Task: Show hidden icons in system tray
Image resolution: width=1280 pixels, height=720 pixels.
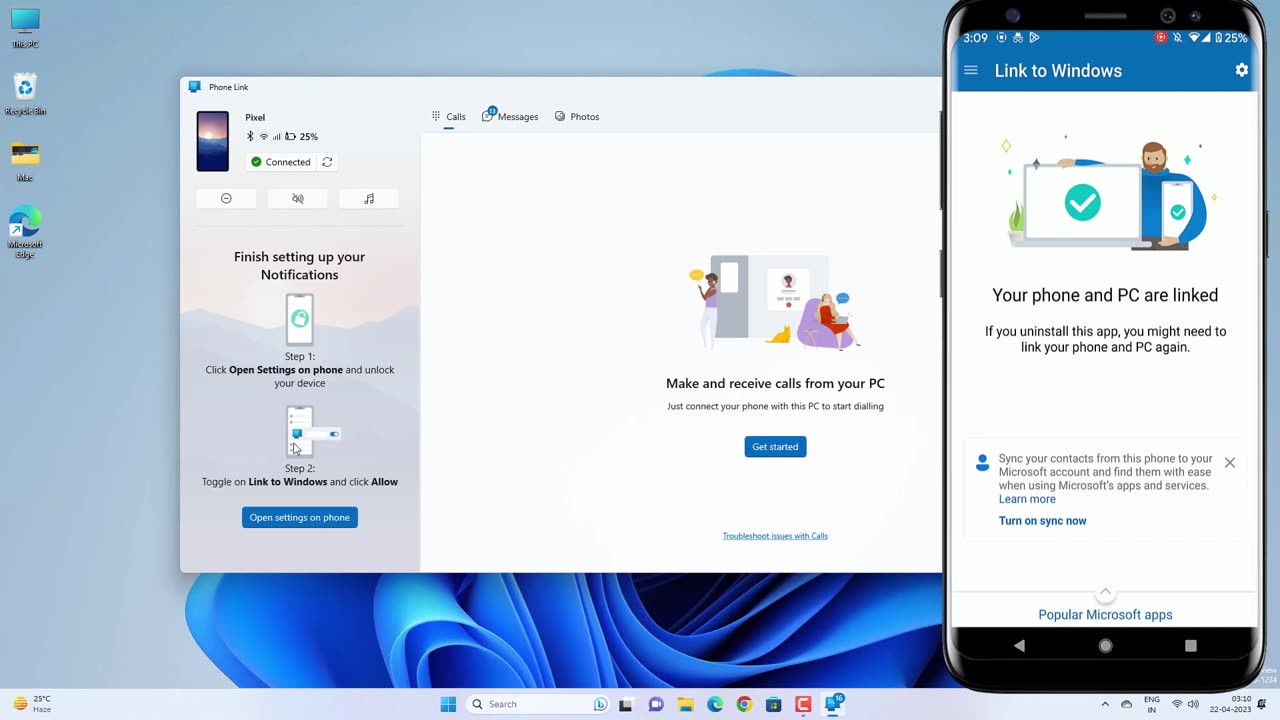Action: click(x=1105, y=704)
